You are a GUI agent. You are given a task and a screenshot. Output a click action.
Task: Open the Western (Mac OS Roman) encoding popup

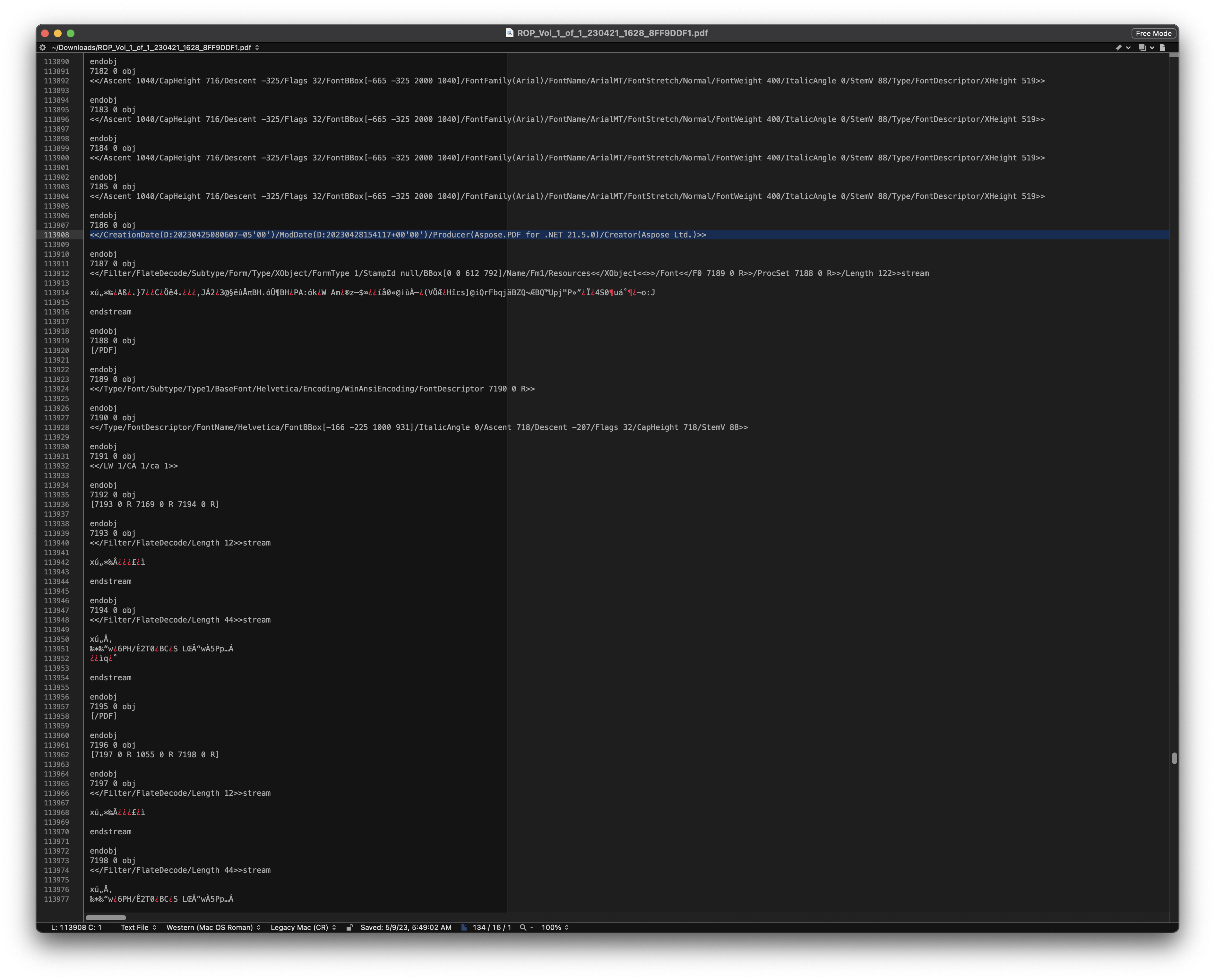pyautogui.click(x=213, y=927)
